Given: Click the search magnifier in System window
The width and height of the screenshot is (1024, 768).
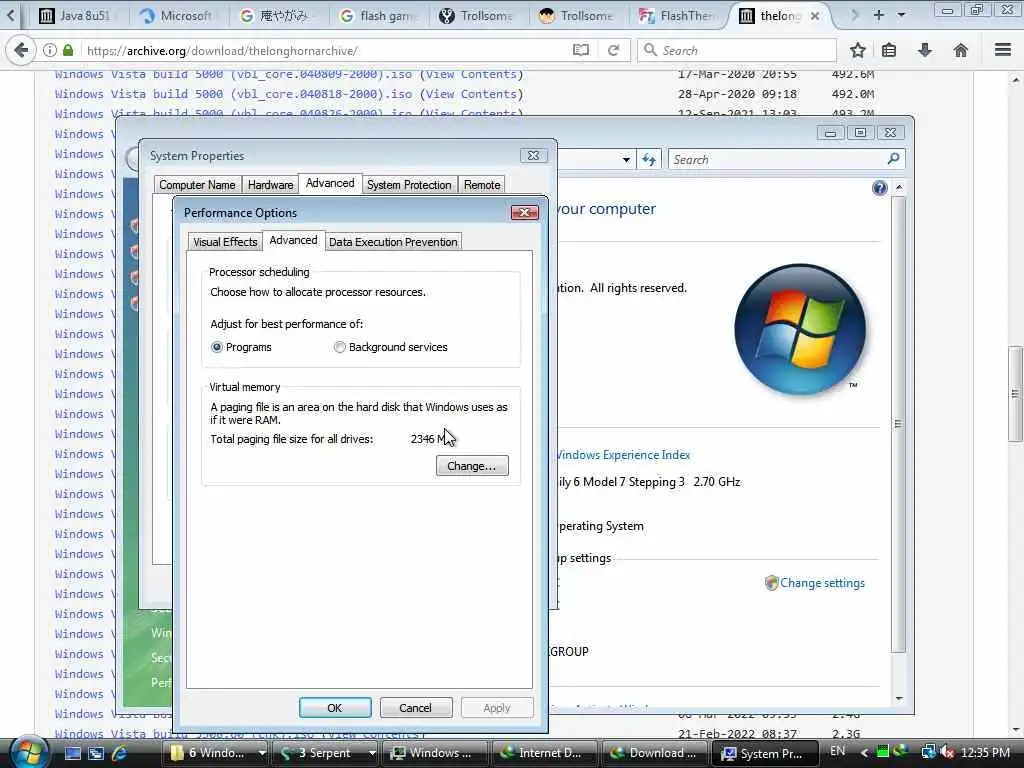Looking at the screenshot, I should [x=893, y=159].
